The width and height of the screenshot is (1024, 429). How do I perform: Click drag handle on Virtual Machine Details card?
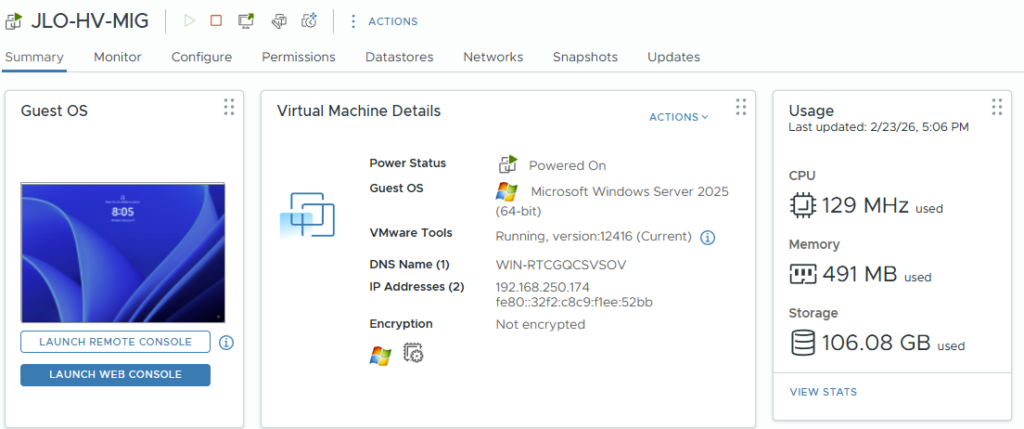(741, 107)
